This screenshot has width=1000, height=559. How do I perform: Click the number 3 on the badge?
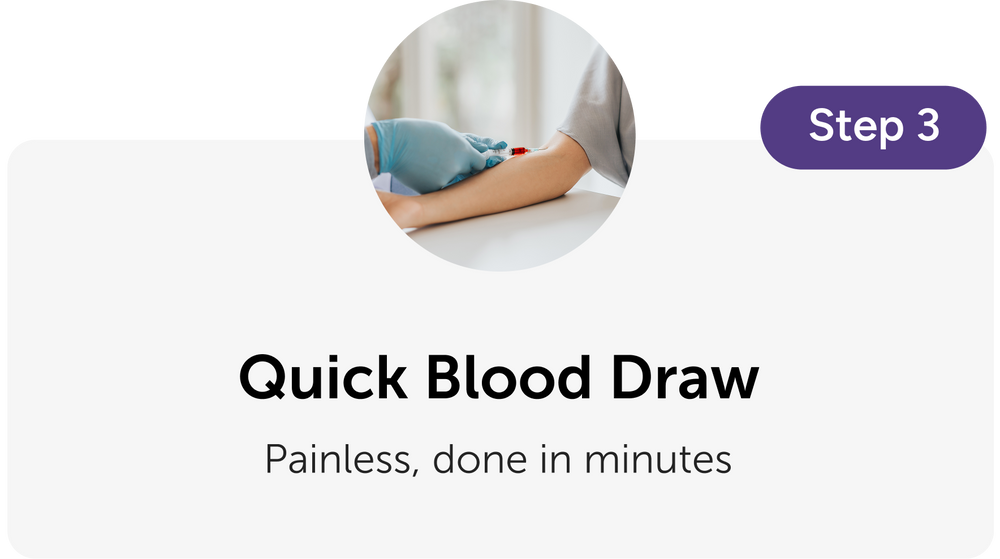coord(928,125)
